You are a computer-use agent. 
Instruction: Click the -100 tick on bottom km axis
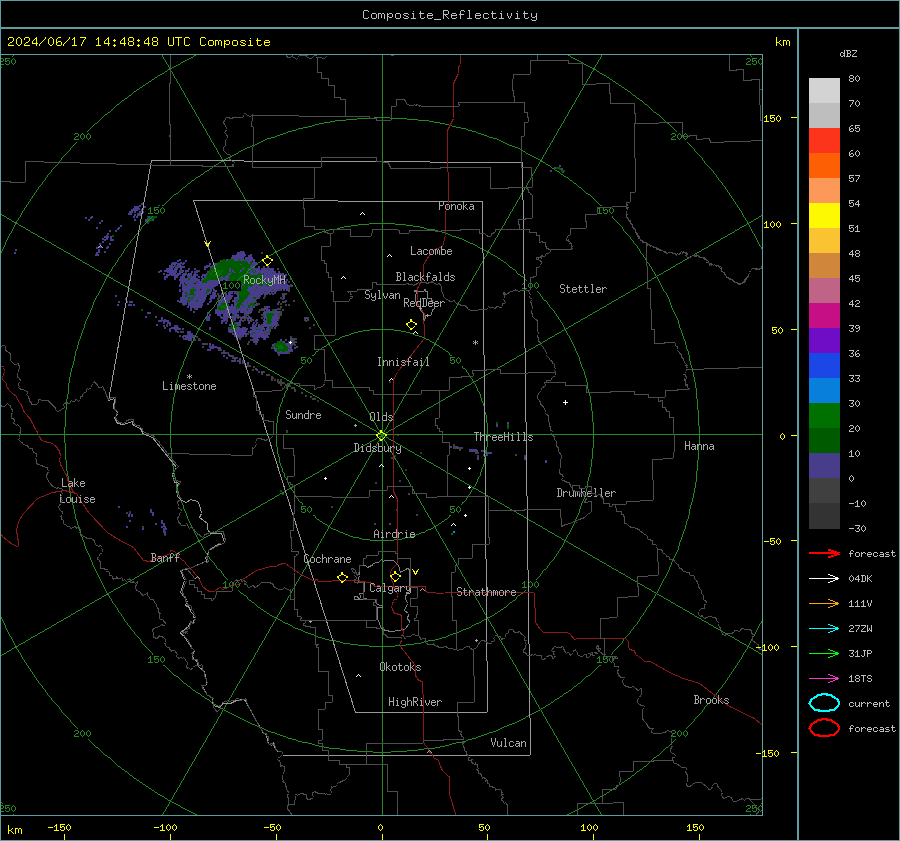coord(165,827)
